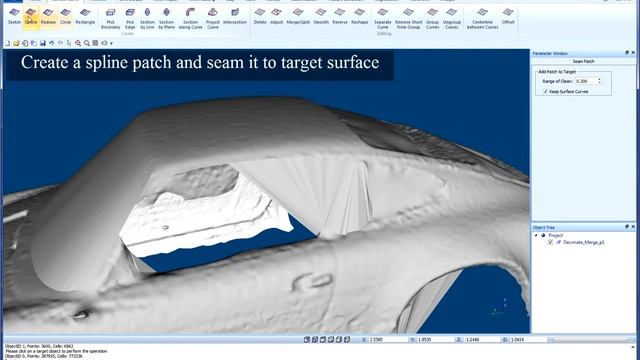The height and width of the screenshot is (360, 640).
Task: Select the Redraw tool
Action: click(48, 17)
